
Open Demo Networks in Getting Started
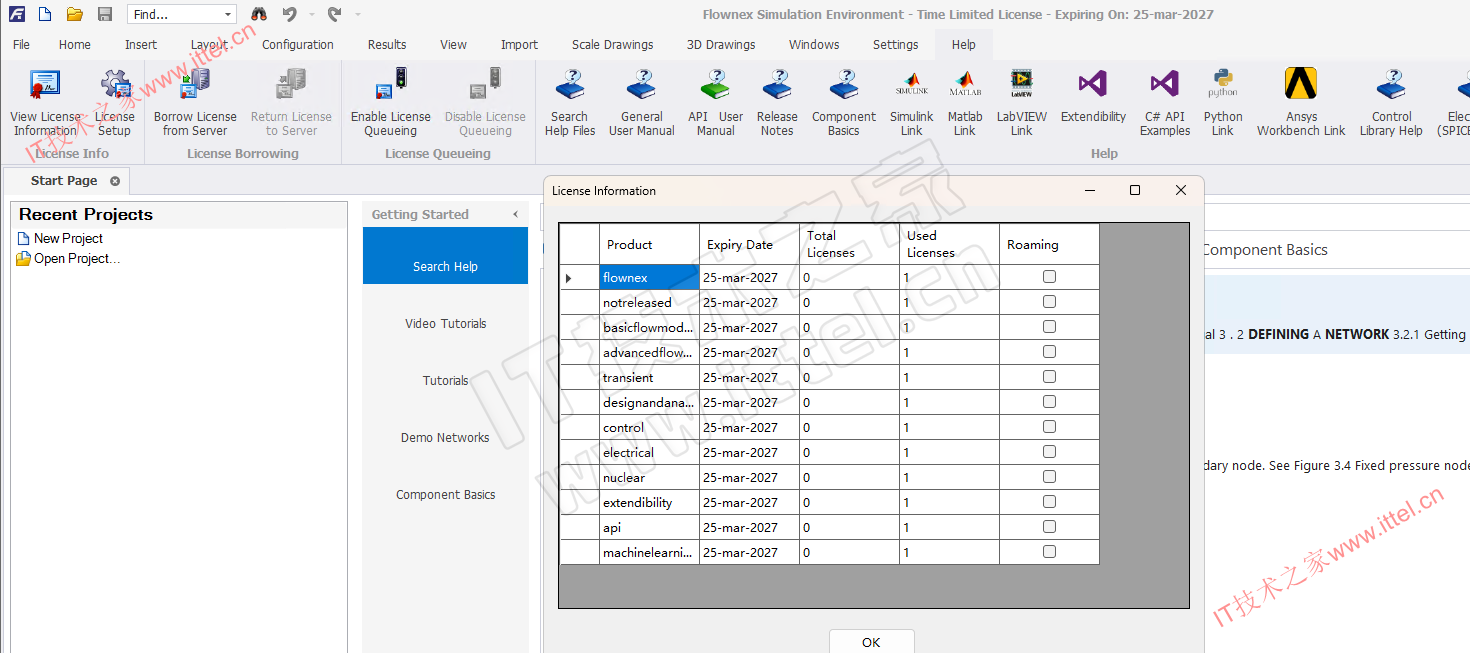click(445, 437)
